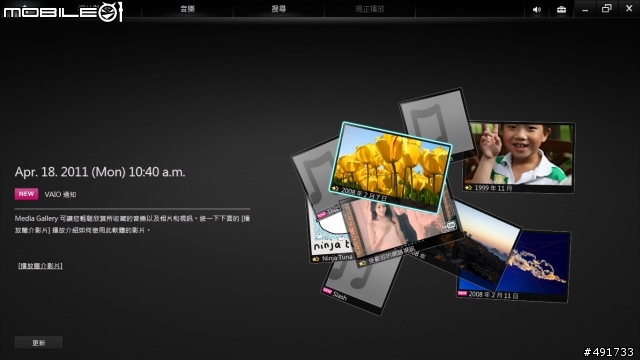The image size is (640, 360).
Task: Switch to the 音樂 tab
Action: (187, 9)
